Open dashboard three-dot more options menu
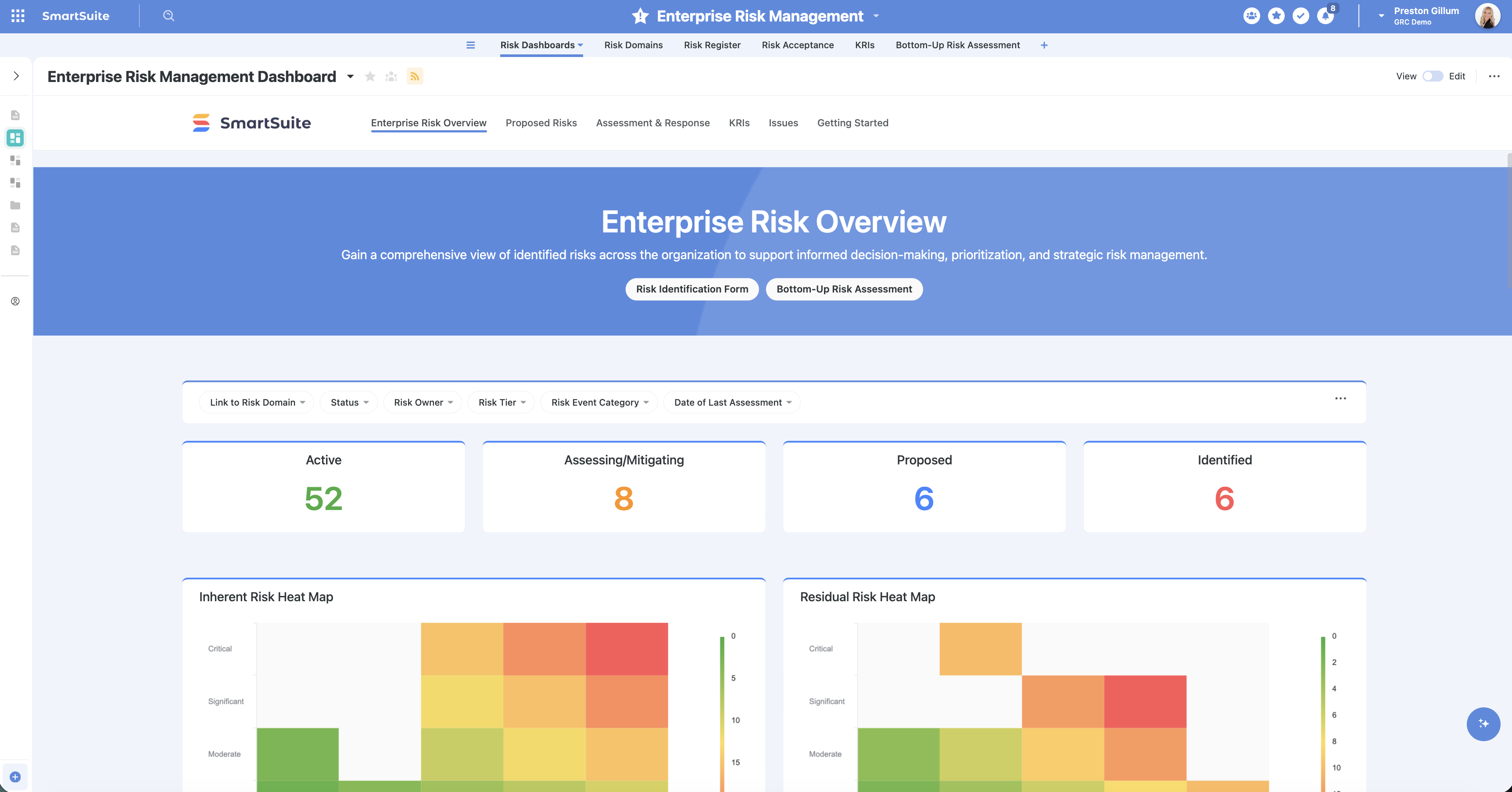This screenshot has height=792, width=1512. pyautogui.click(x=1494, y=76)
